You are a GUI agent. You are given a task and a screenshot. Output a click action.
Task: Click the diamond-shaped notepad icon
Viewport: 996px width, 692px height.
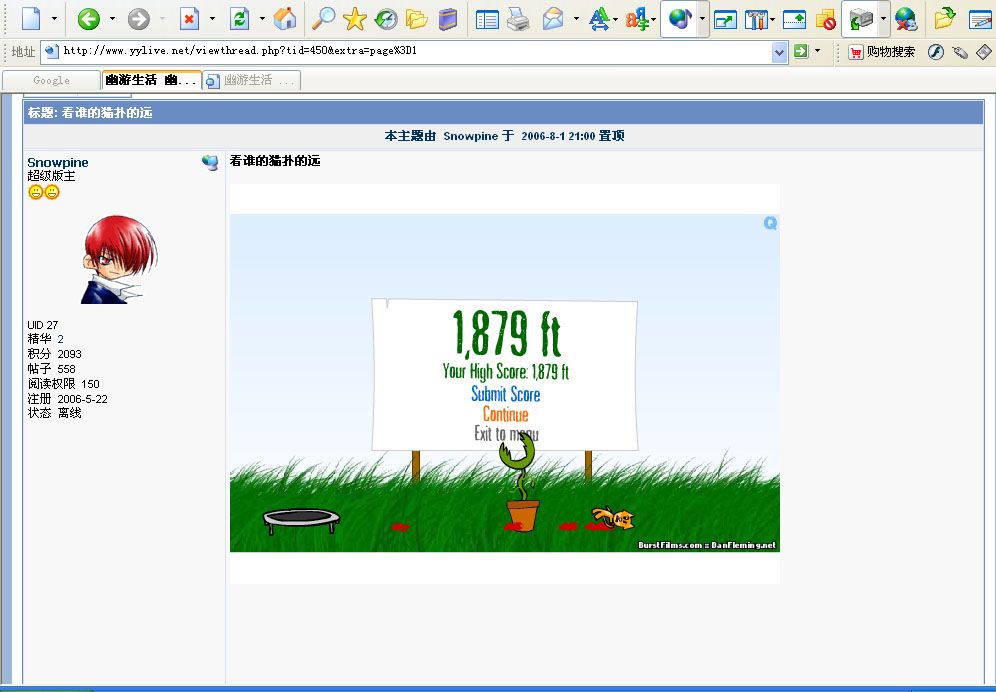[983, 51]
